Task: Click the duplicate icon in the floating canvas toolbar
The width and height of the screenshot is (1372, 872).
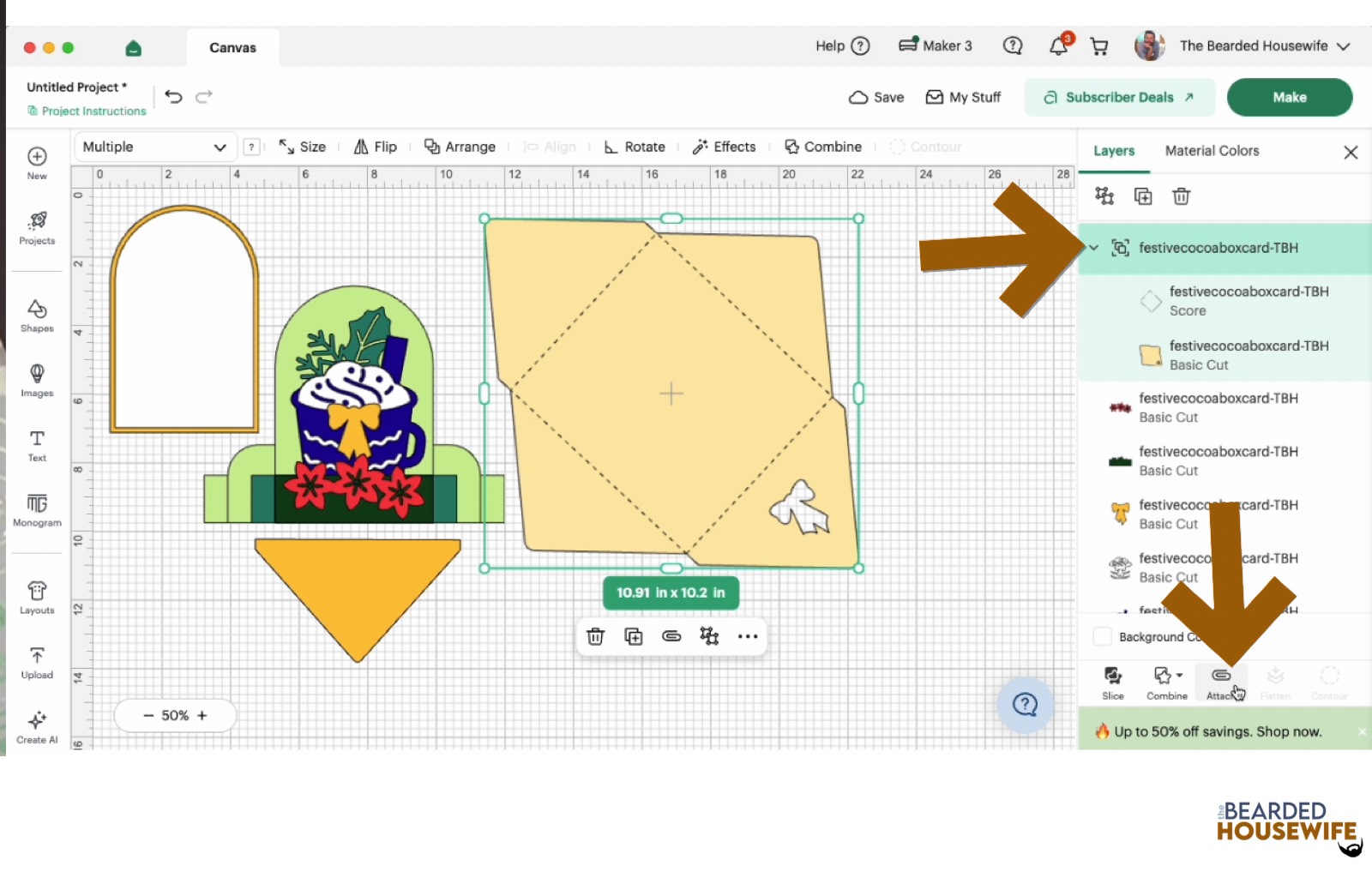Action: pyautogui.click(x=634, y=636)
